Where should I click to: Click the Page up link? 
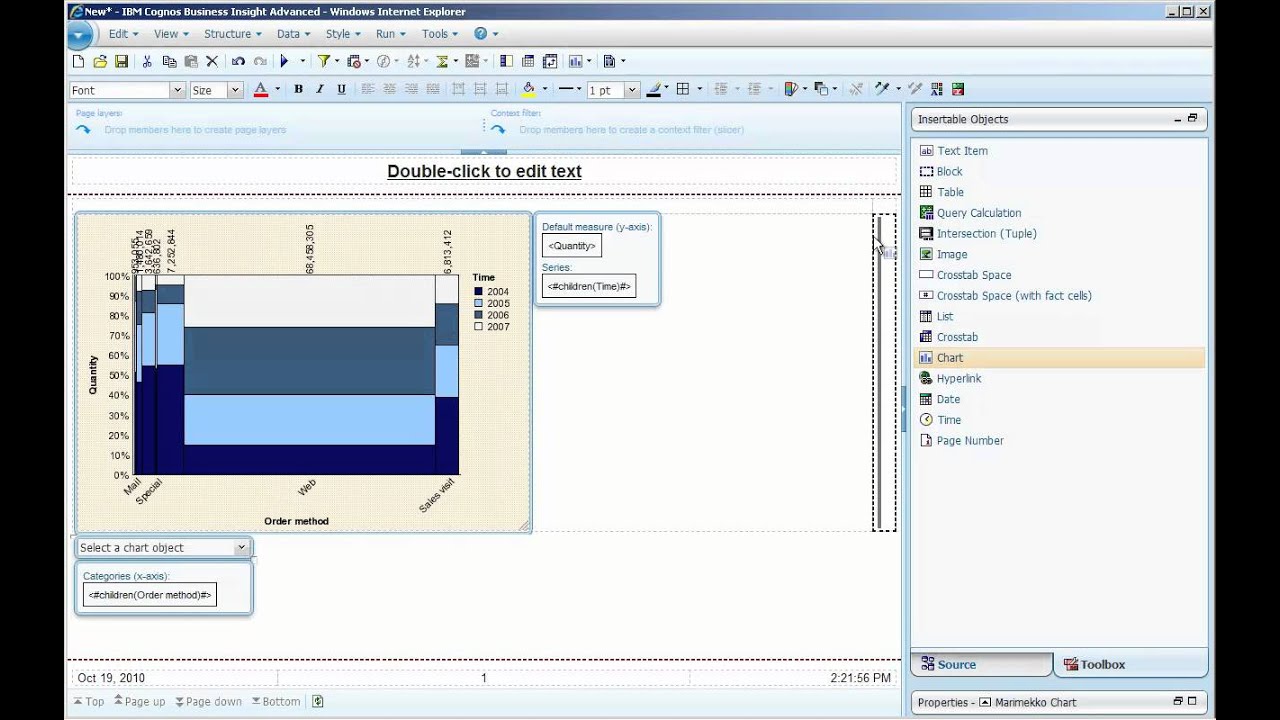(x=140, y=701)
